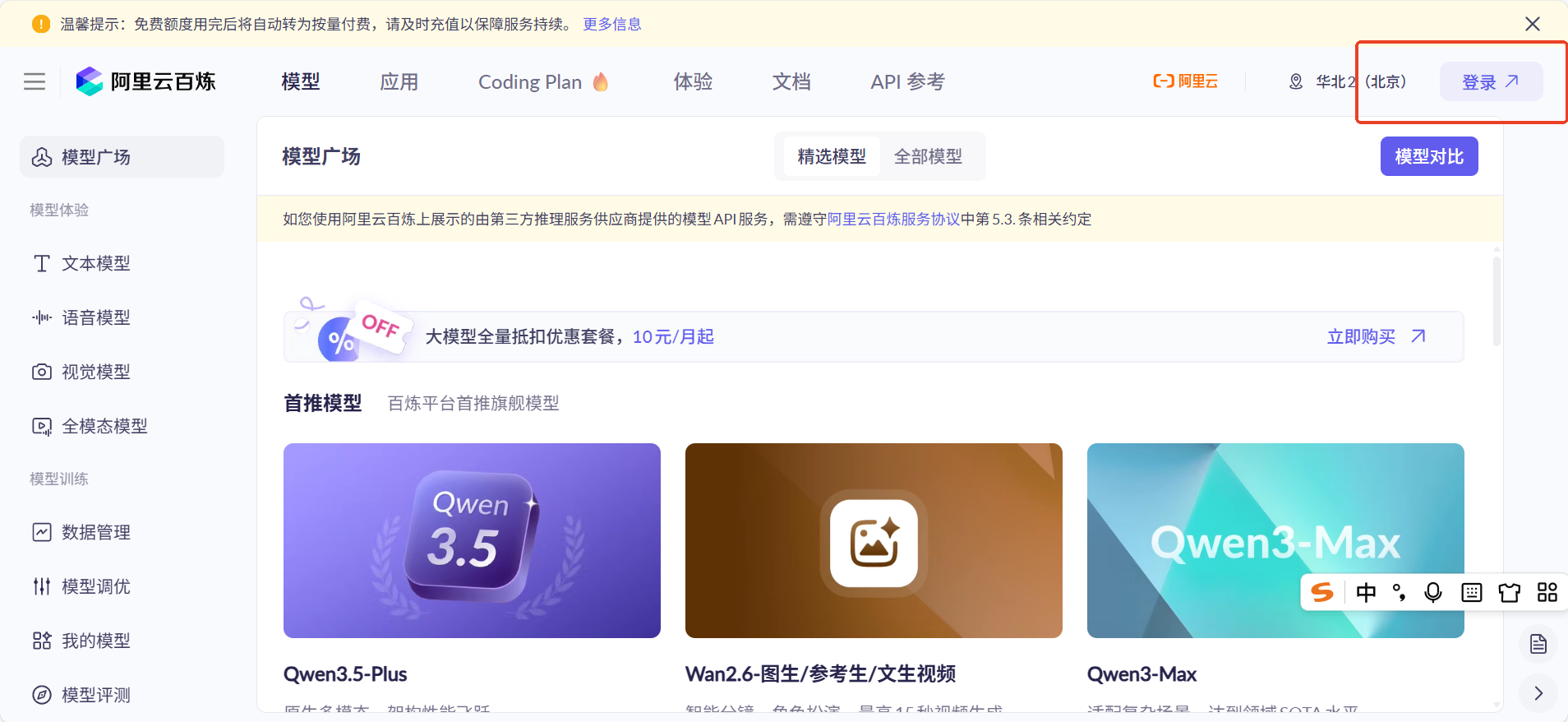
Task: Click the page vertical scrollbar
Action: pos(1497,301)
